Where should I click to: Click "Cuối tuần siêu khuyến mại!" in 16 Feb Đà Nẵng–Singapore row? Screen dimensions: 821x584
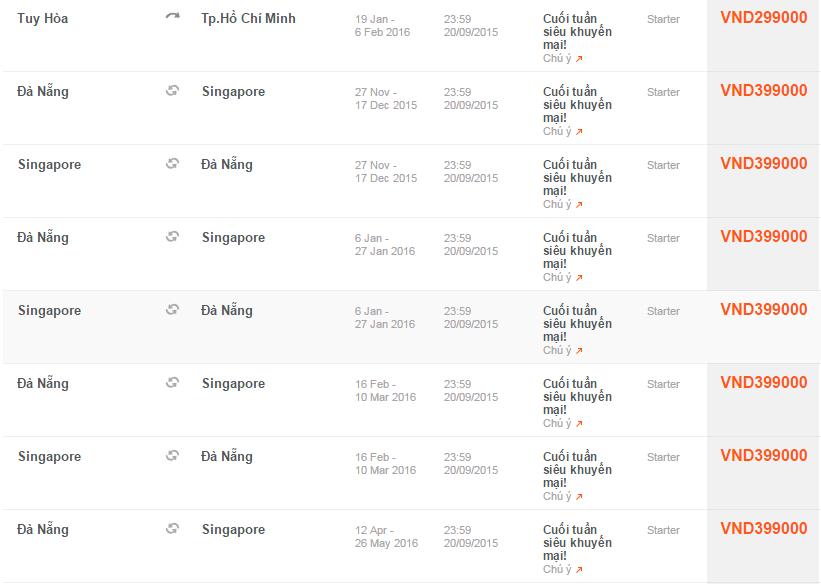click(x=577, y=396)
